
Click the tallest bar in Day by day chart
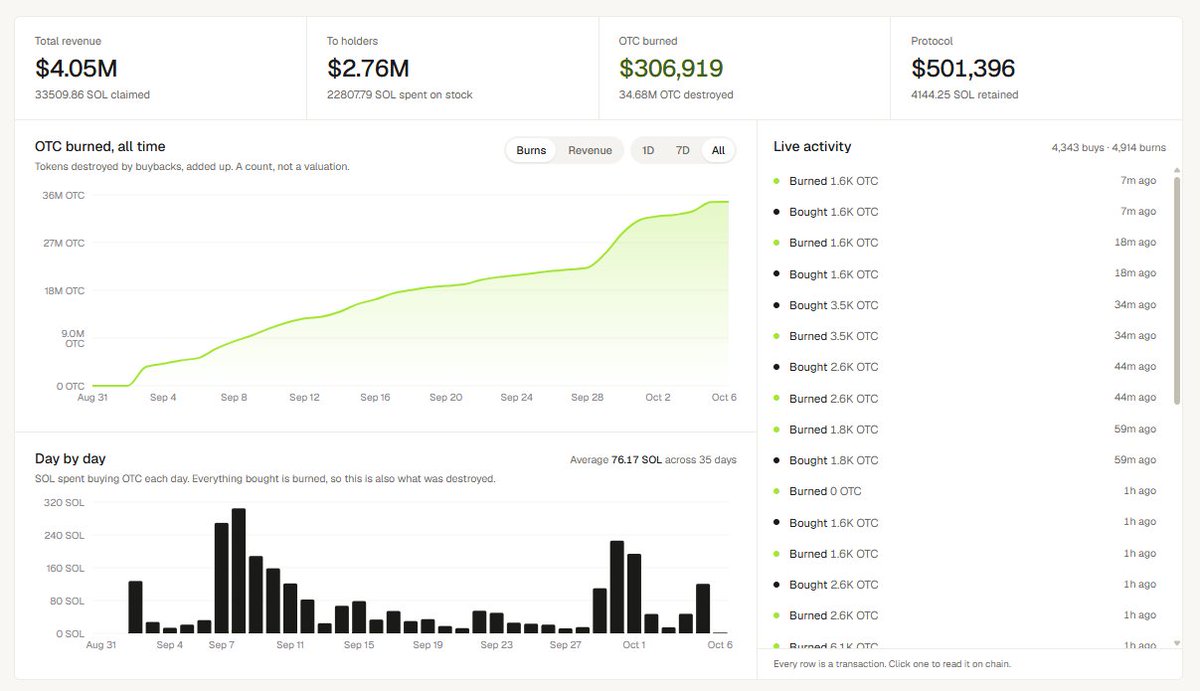(239, 571)
